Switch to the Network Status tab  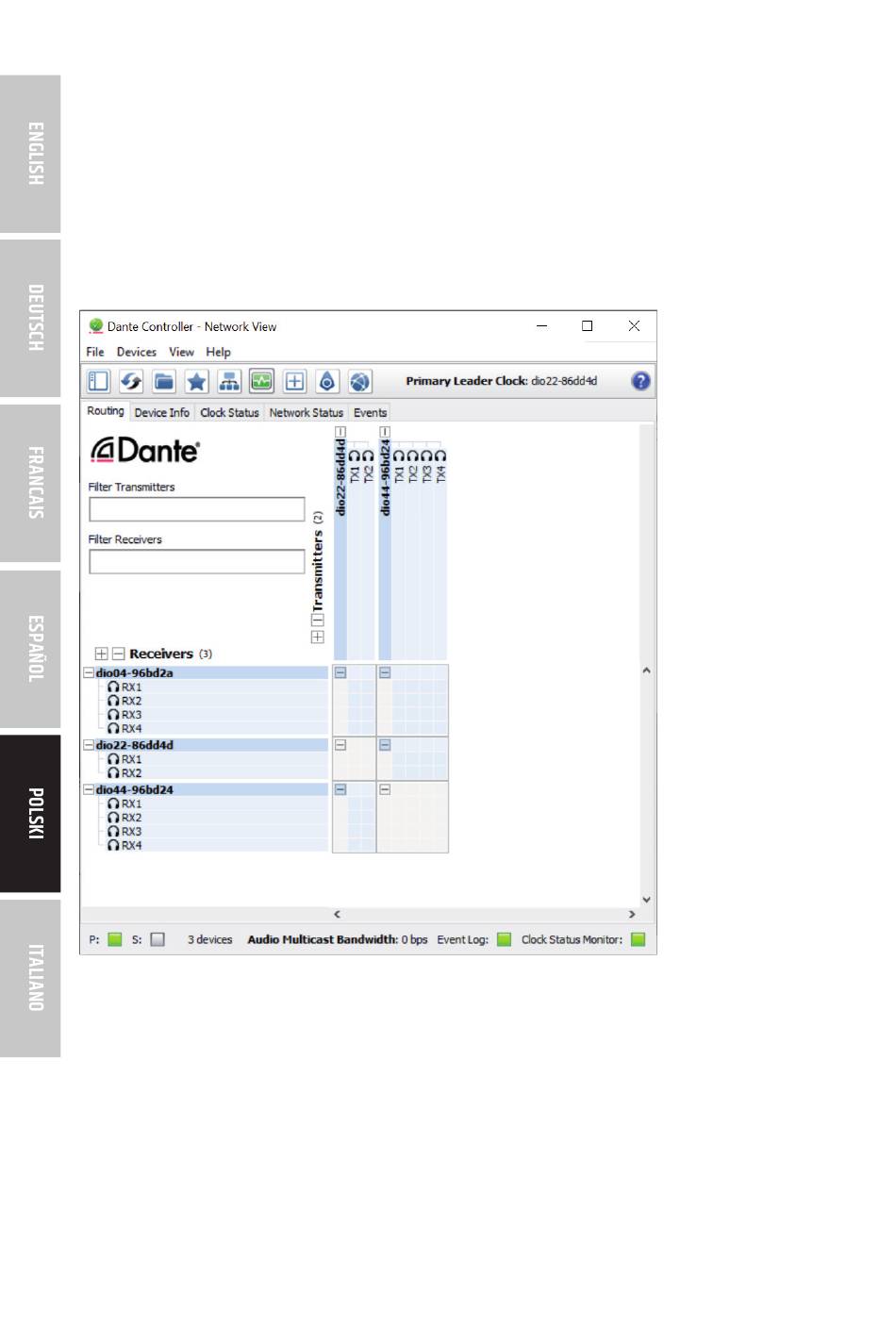coord(307,412)
